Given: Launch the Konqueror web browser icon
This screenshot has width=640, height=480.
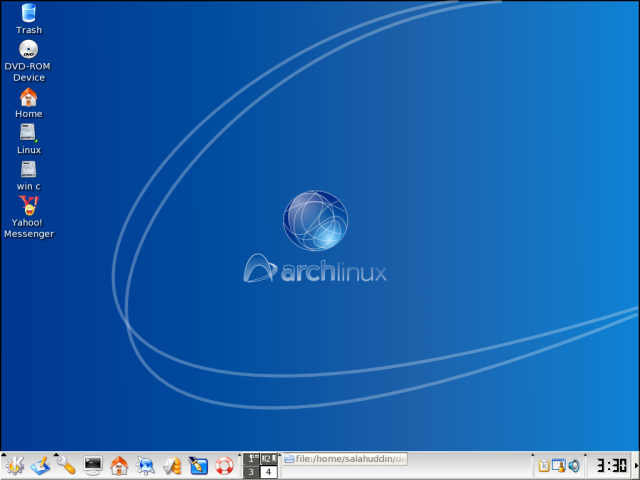Looking at the screenshot, I should 145,466.
